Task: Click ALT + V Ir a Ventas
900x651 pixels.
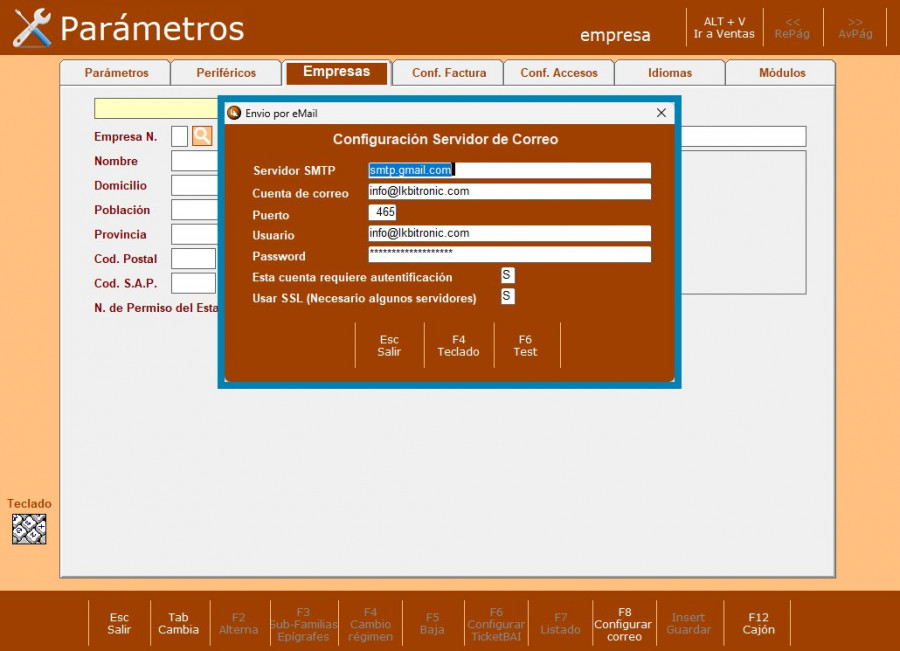Action: 724,28
